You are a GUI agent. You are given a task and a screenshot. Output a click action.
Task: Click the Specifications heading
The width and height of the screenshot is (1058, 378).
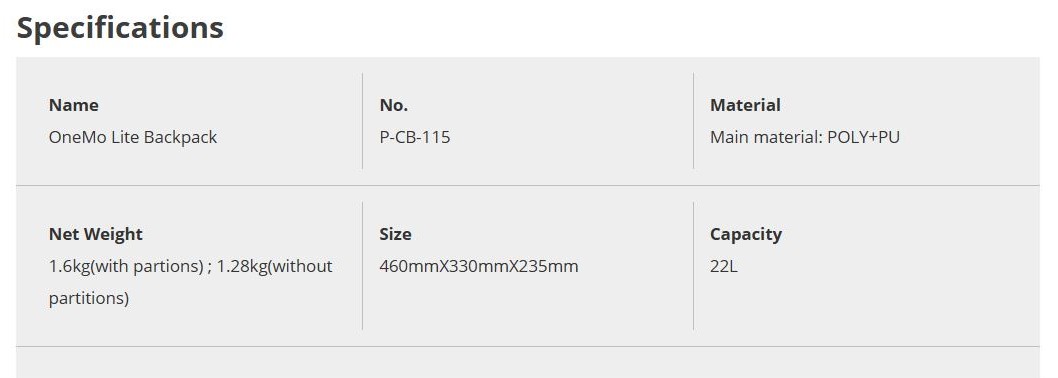[120, 28]
